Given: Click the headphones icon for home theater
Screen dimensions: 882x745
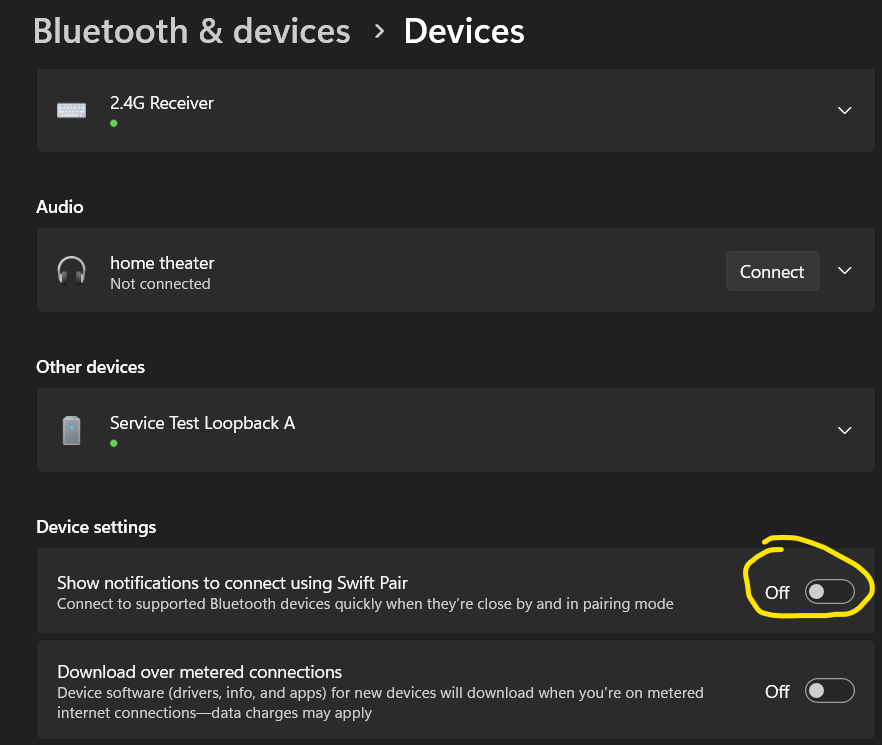Looking at the screenshot, I should (71, 271).
